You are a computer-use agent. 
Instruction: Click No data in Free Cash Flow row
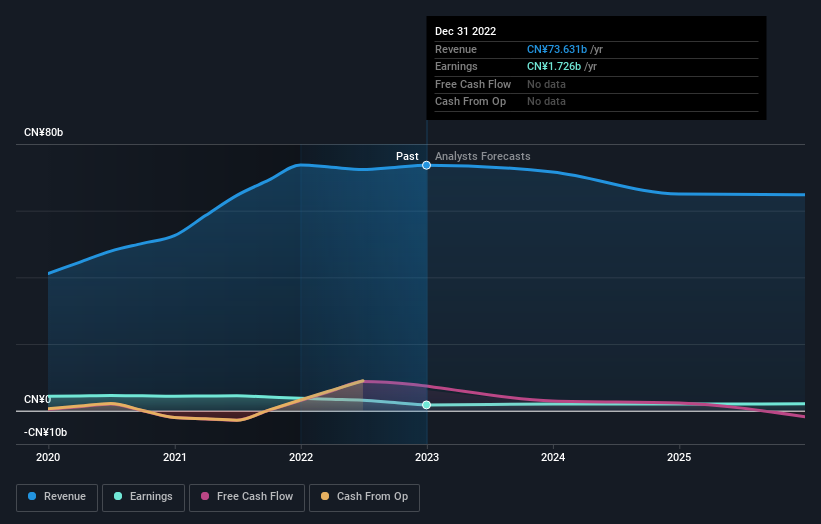point(546,84)
